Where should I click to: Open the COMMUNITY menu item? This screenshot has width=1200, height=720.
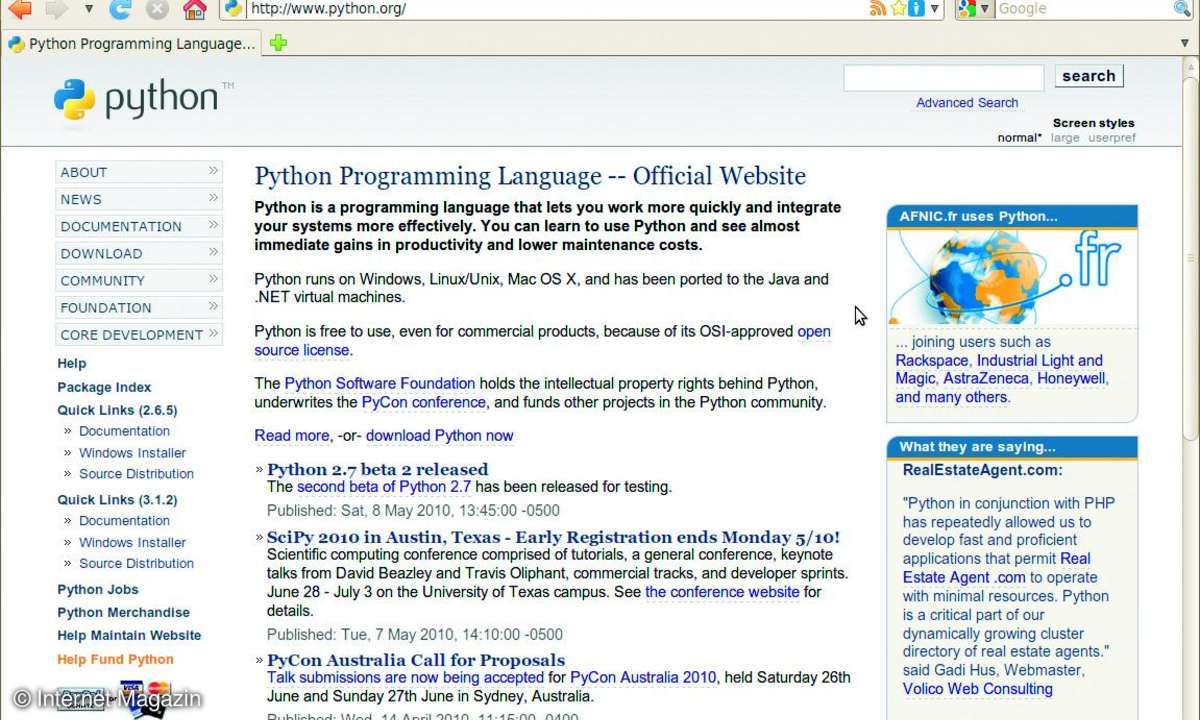tap(139, 280)
